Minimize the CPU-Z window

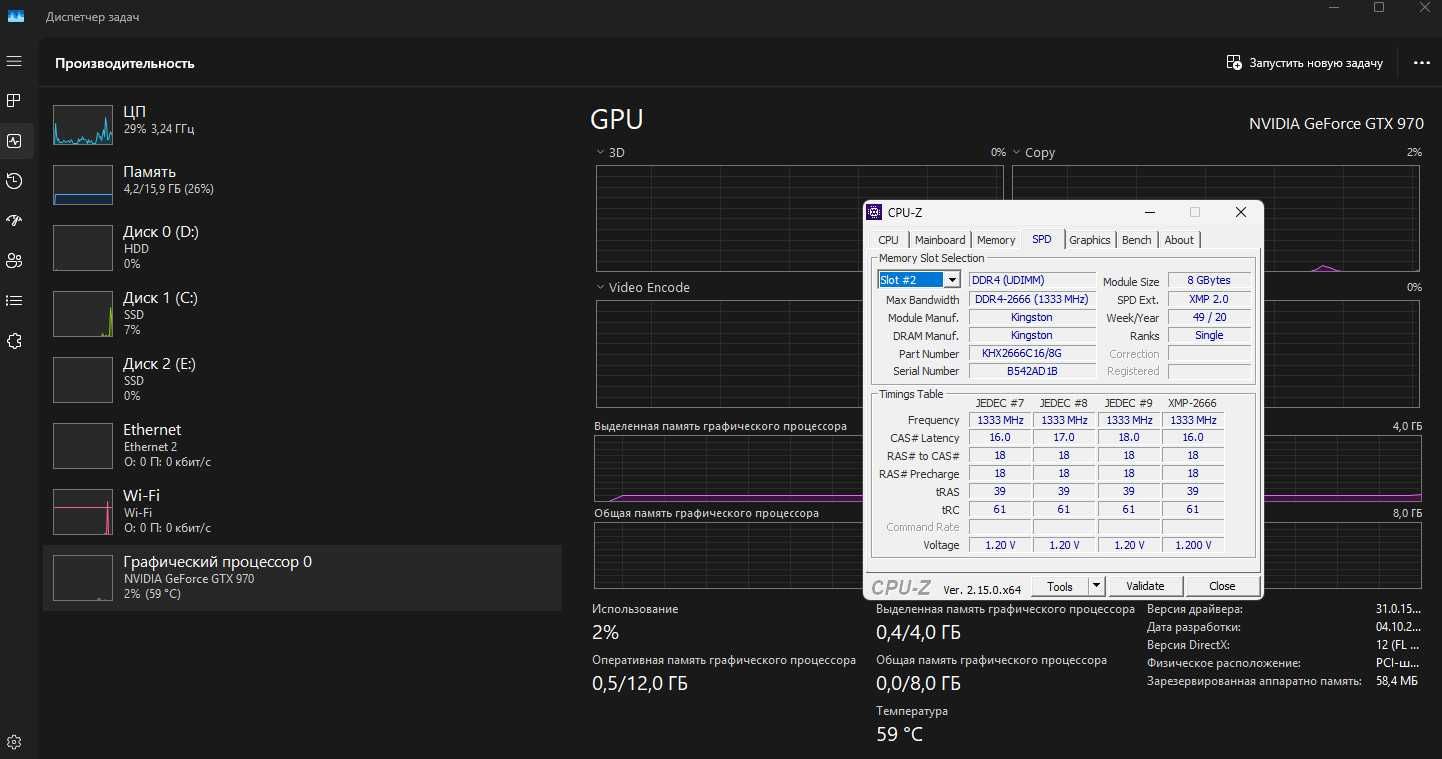point(1149,212)
